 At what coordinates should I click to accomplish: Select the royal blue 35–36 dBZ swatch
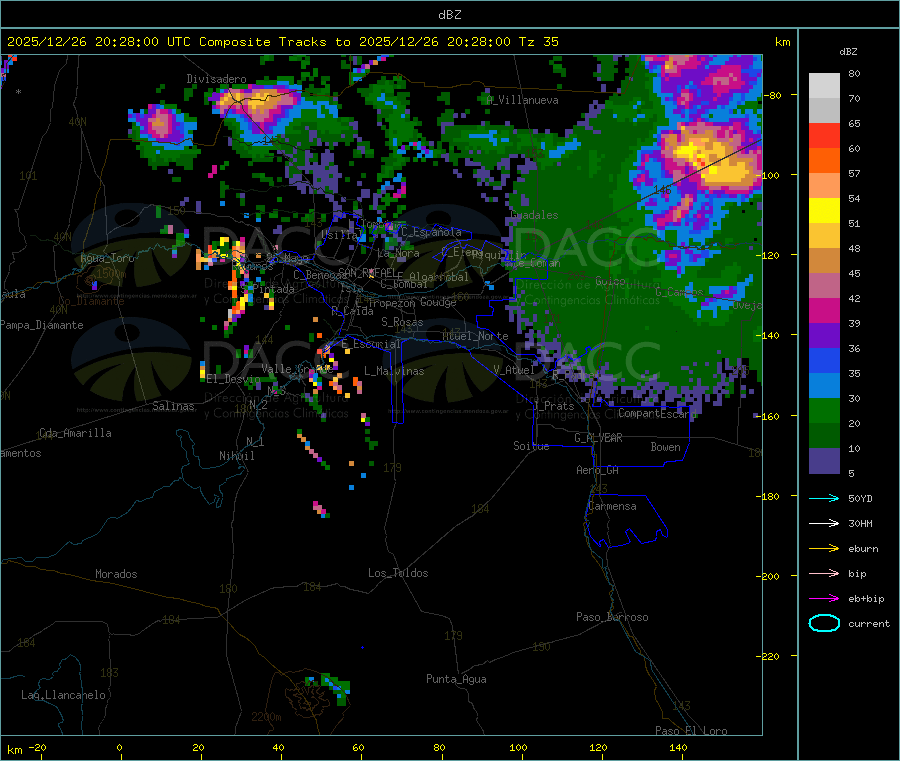pyautogui.click(x=824, y=361)
